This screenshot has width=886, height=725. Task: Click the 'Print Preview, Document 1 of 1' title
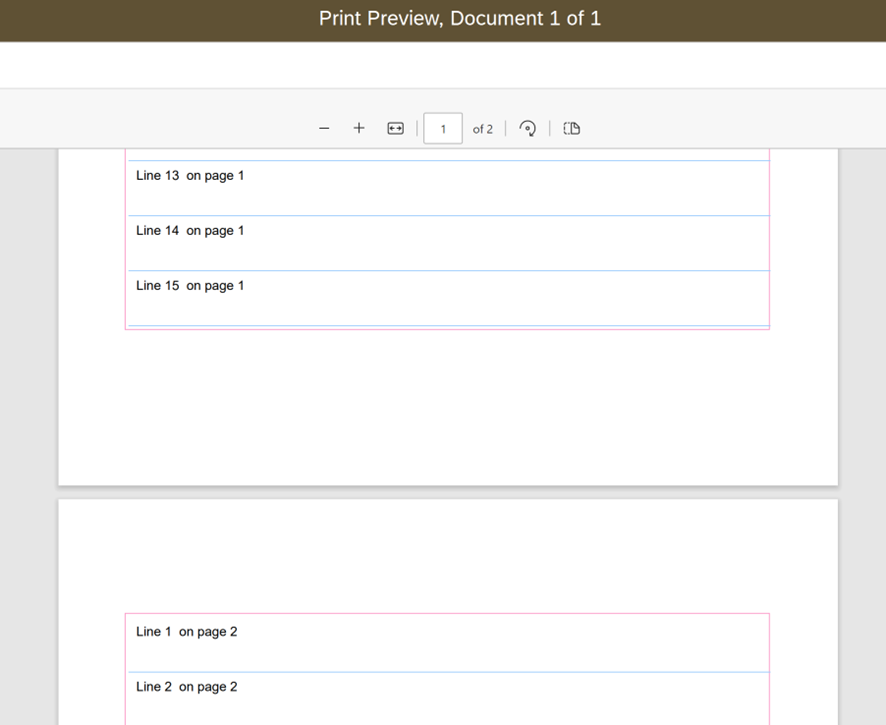tap(460, 18)
